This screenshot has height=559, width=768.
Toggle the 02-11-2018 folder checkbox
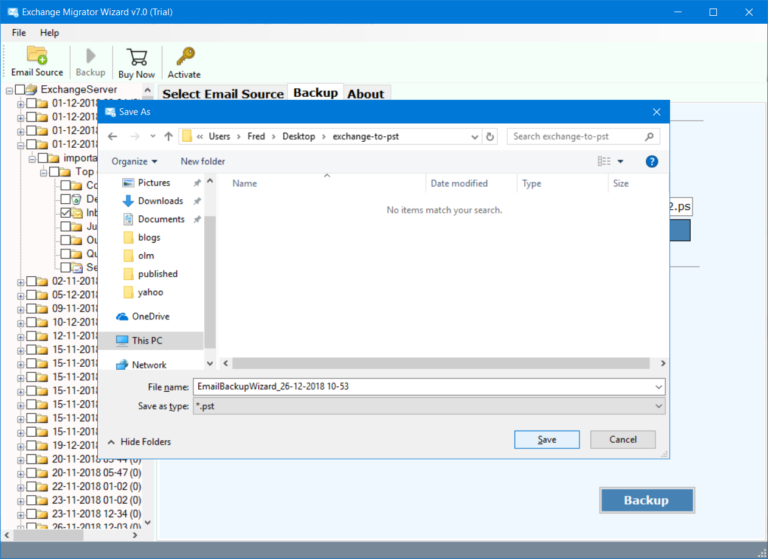(32, 281)
